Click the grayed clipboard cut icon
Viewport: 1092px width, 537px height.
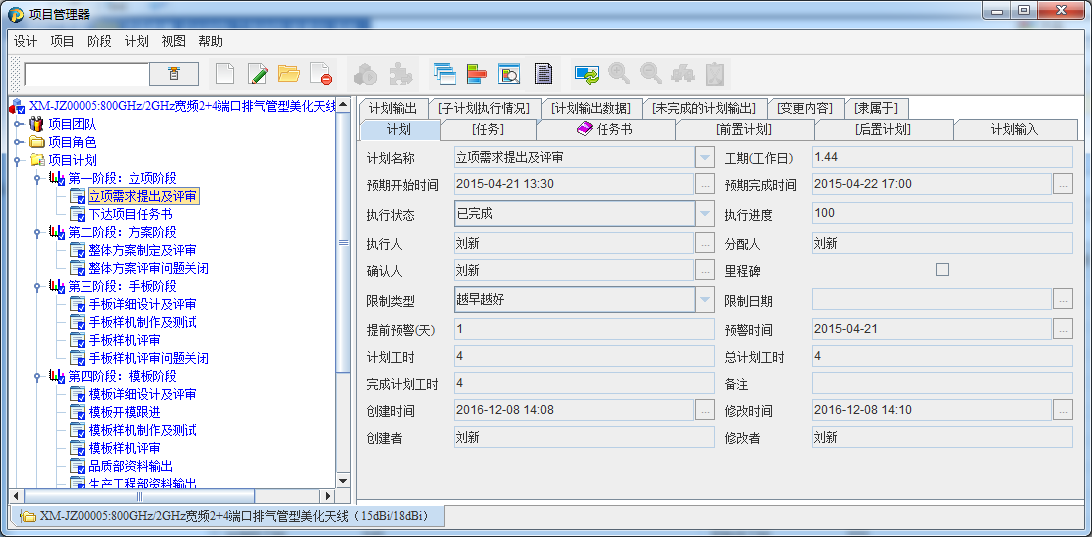click(x=715, y=73)
